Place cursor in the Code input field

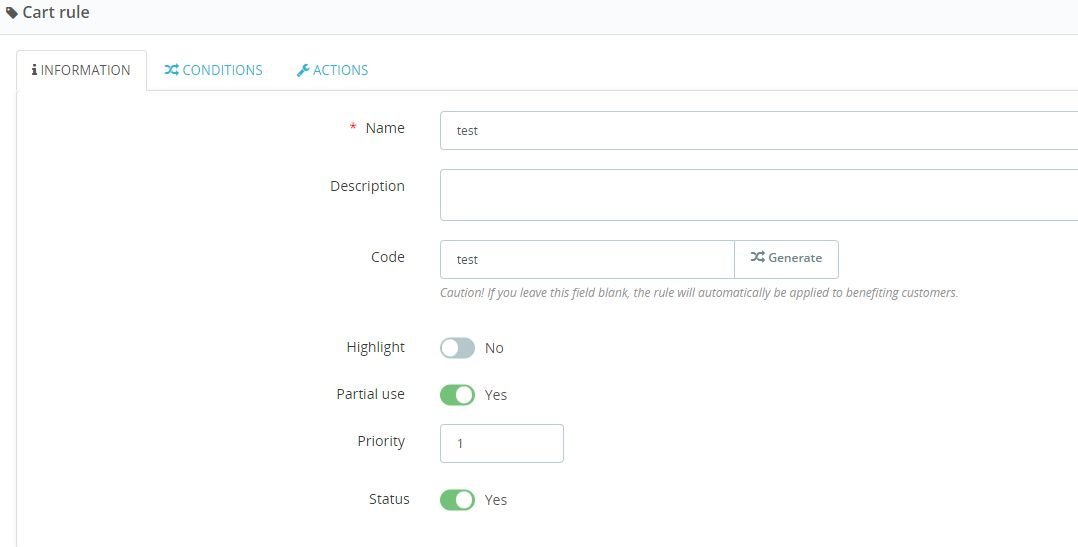pyautogui.click(x=587, y=259)
